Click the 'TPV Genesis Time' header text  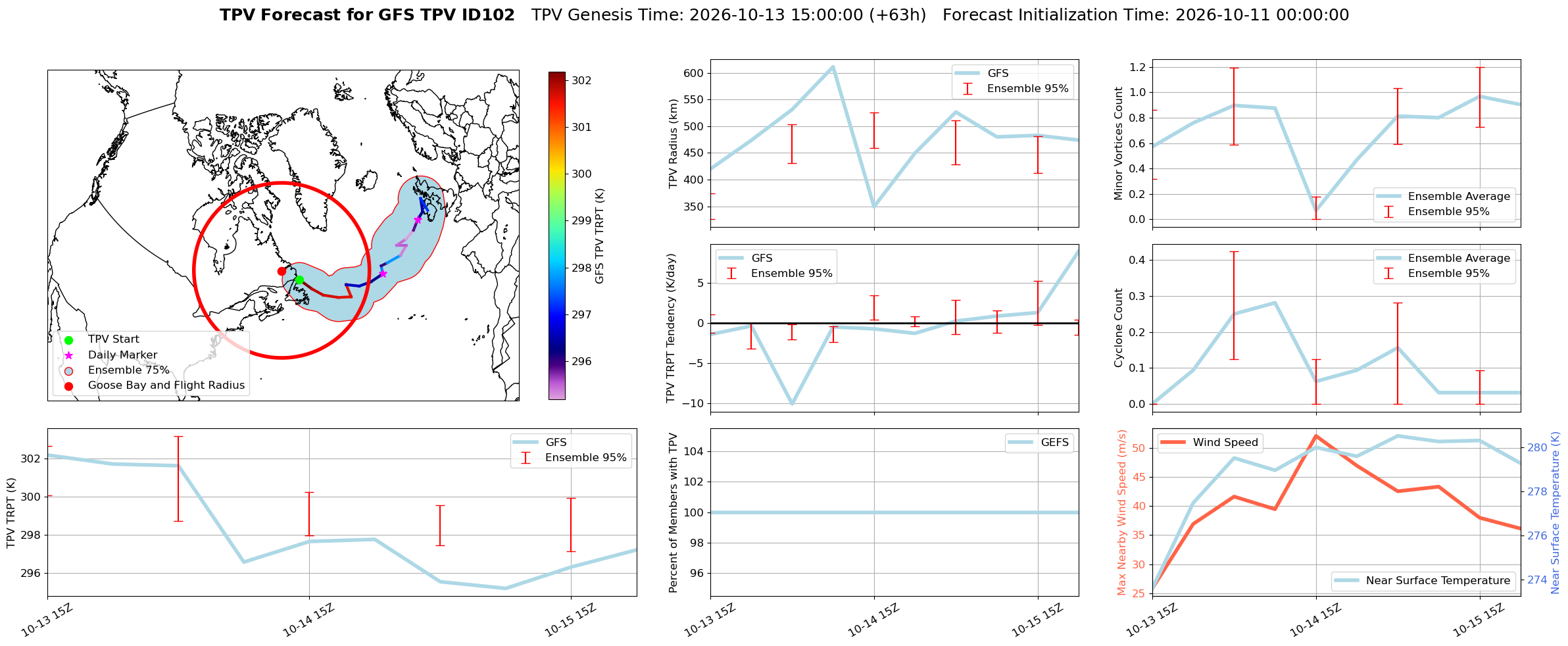(729, 15)
